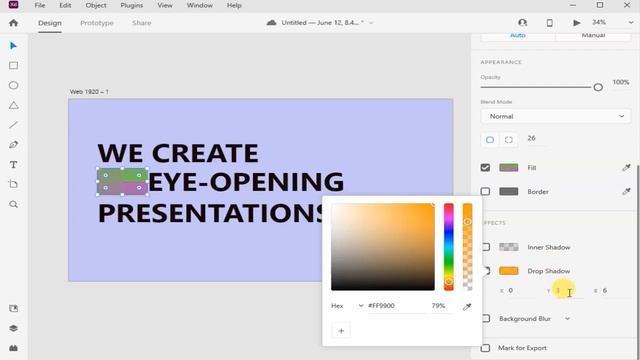Open the Blend Mode Normal dropdown

pos(556,116)
